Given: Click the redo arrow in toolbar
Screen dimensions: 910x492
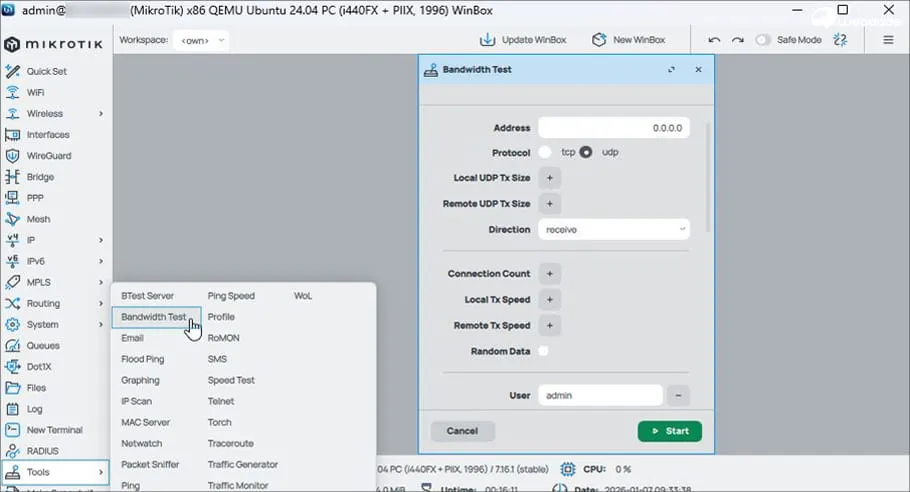Looking at the screenshot, I should pyautogui.click(x=737, y=40).
